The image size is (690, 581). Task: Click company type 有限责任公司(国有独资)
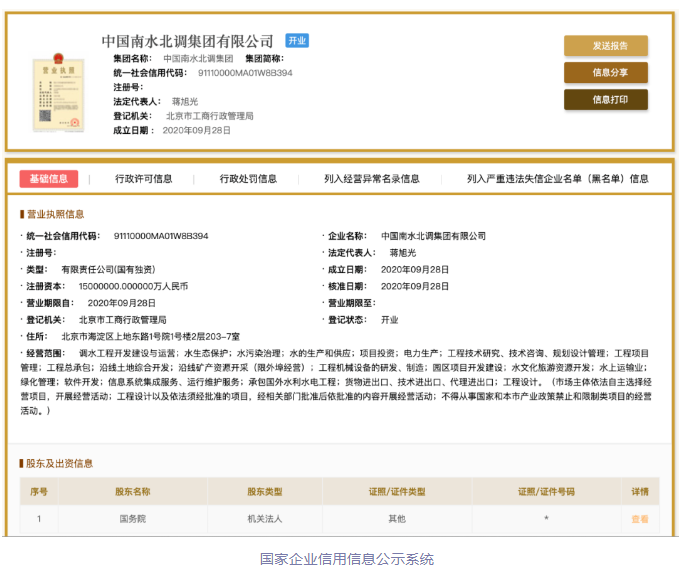point(108,270)
